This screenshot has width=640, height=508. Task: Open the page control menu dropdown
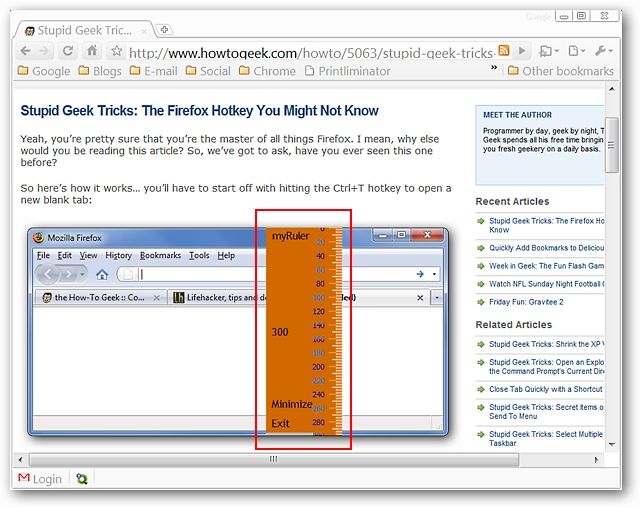(x=577, y=51)
